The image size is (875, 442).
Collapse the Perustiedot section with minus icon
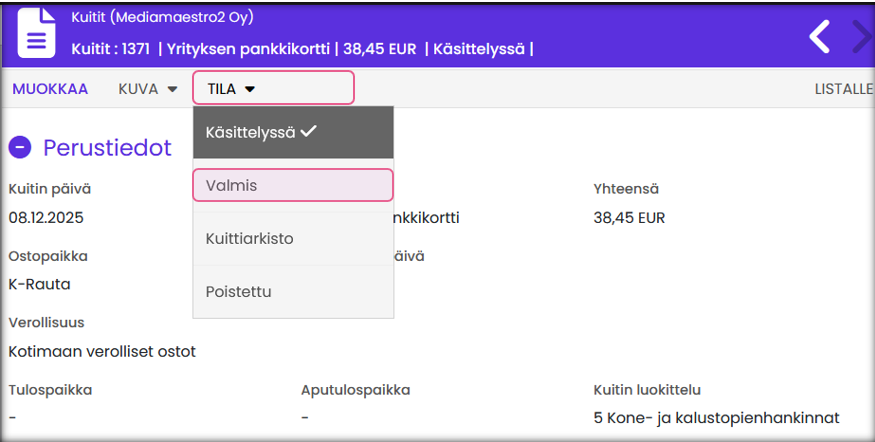(x=20, y=148)
